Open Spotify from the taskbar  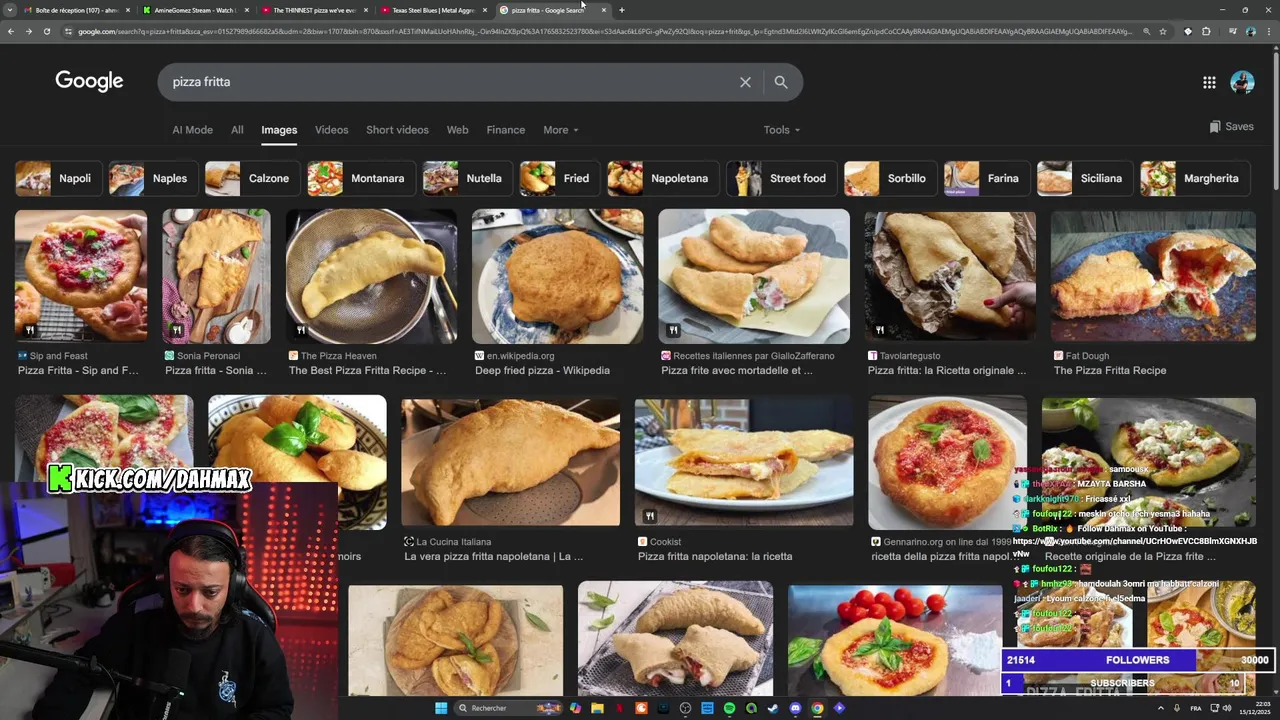pos(729,708)
